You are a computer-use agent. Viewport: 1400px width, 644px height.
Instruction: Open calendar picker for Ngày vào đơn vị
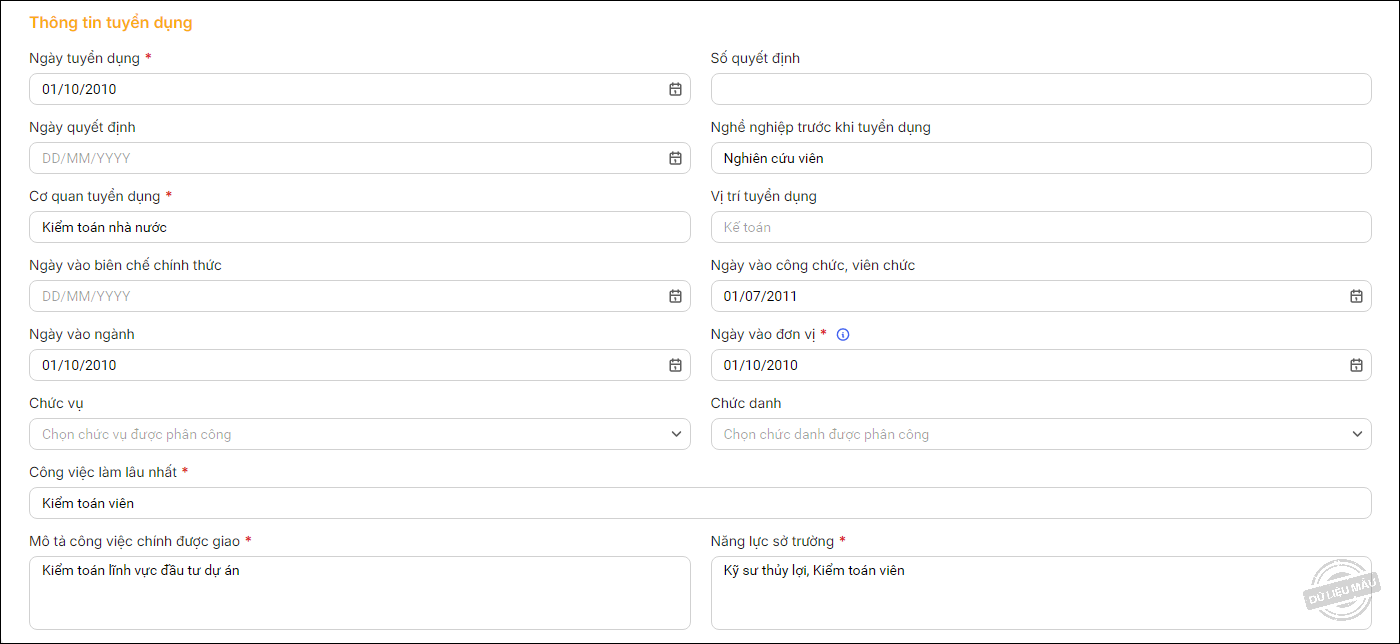1356,365
